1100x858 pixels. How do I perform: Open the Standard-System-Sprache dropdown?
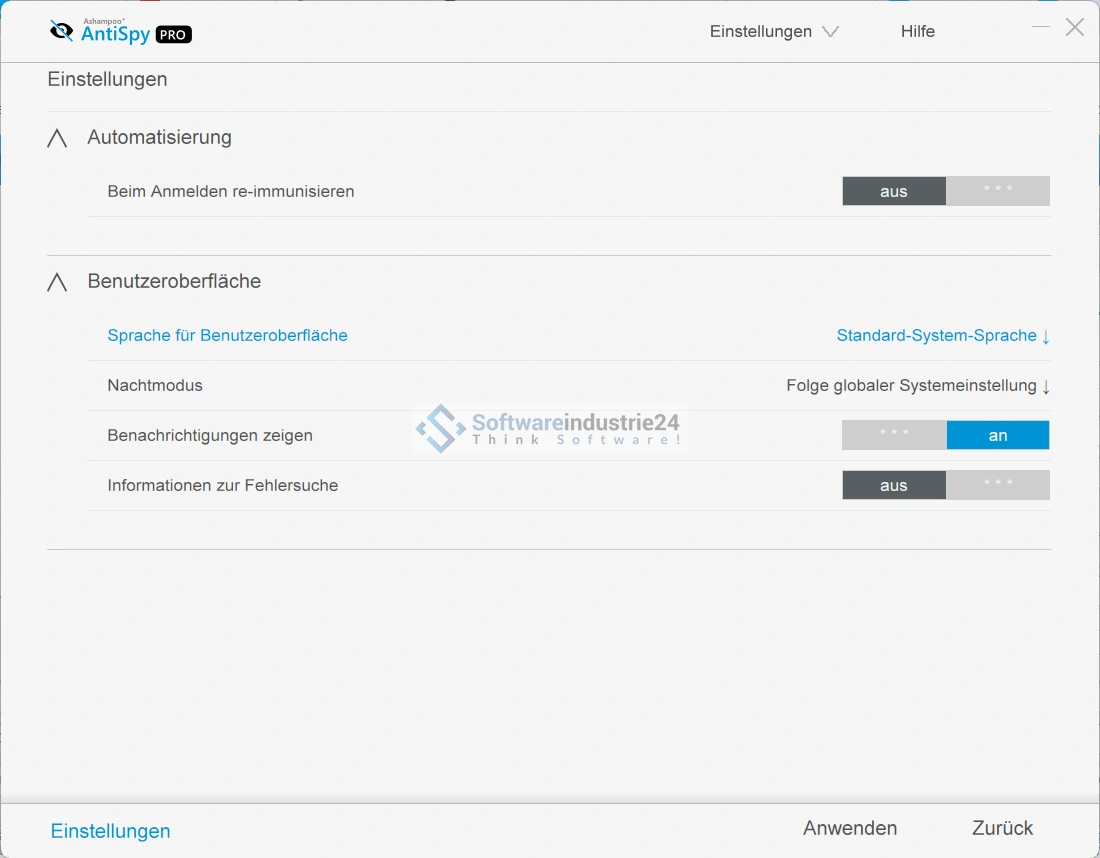(x=942, y=336)
